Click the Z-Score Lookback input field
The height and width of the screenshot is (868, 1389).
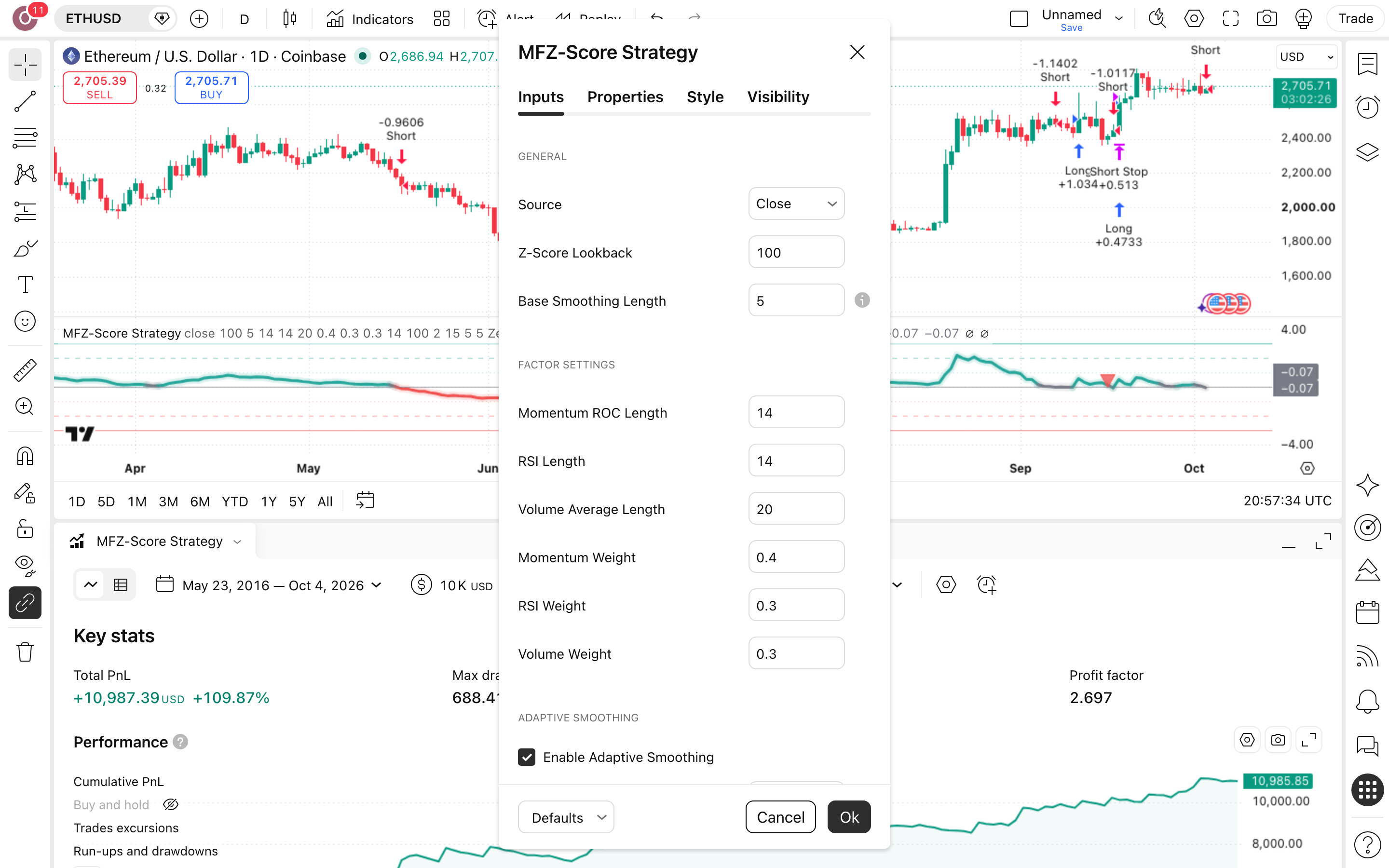796,252
